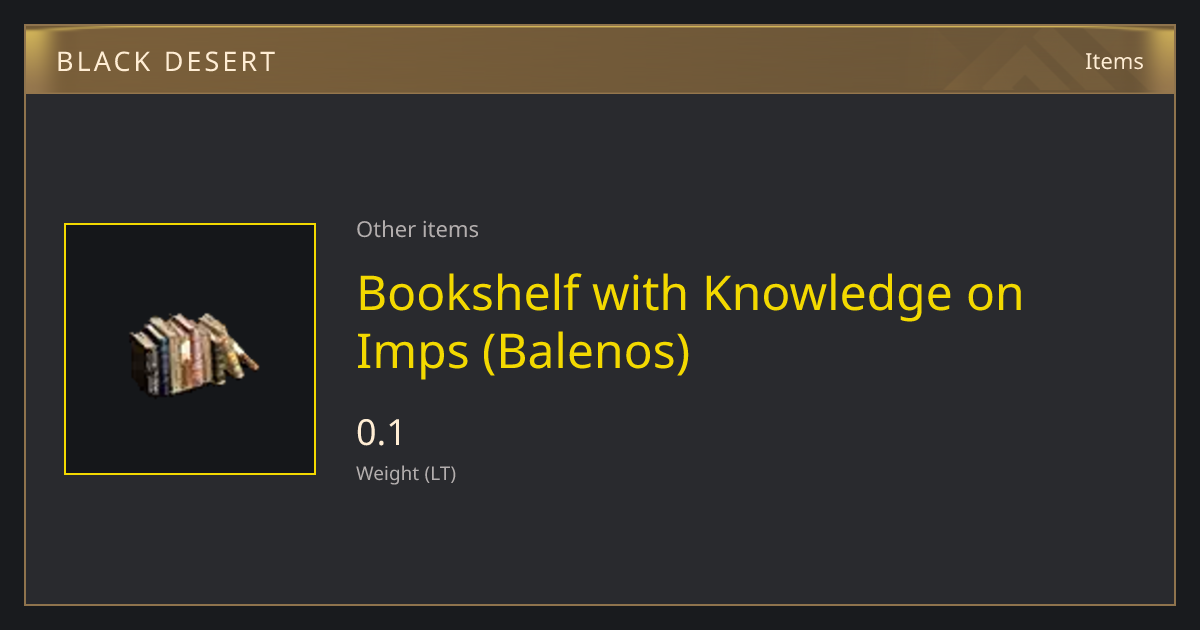Click the word Other above the title
Viewport: 1200px width, 630px height.
pos(385,229)
